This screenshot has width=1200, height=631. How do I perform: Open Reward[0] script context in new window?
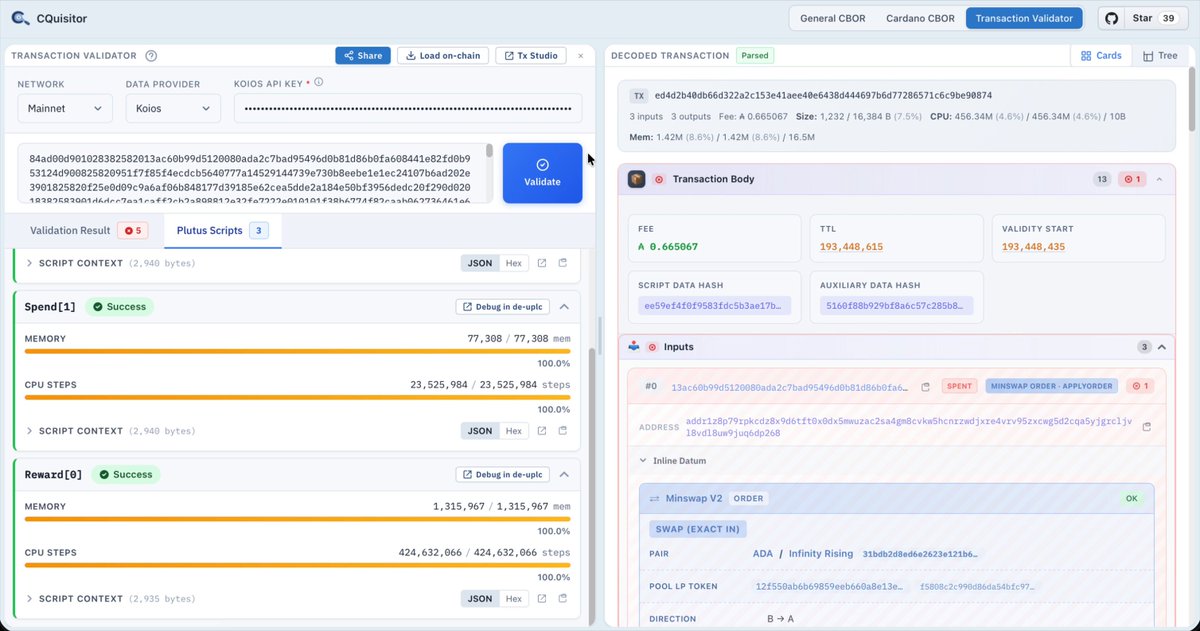click(x=541, y=599)
